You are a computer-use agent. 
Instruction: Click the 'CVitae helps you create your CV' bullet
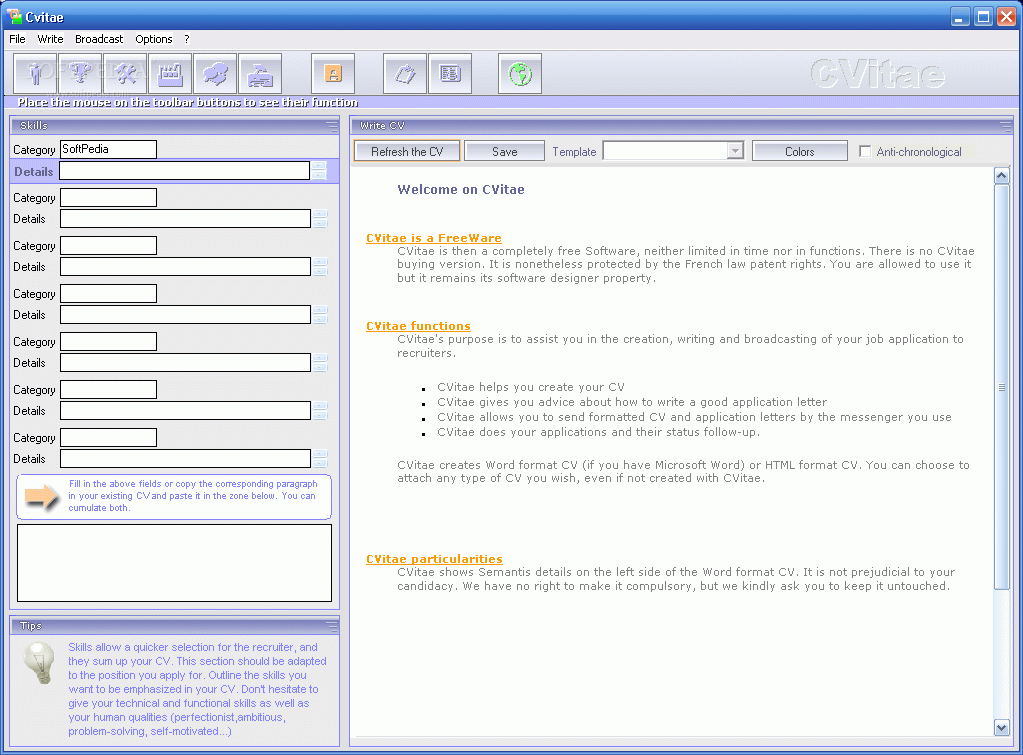[530, 387]
